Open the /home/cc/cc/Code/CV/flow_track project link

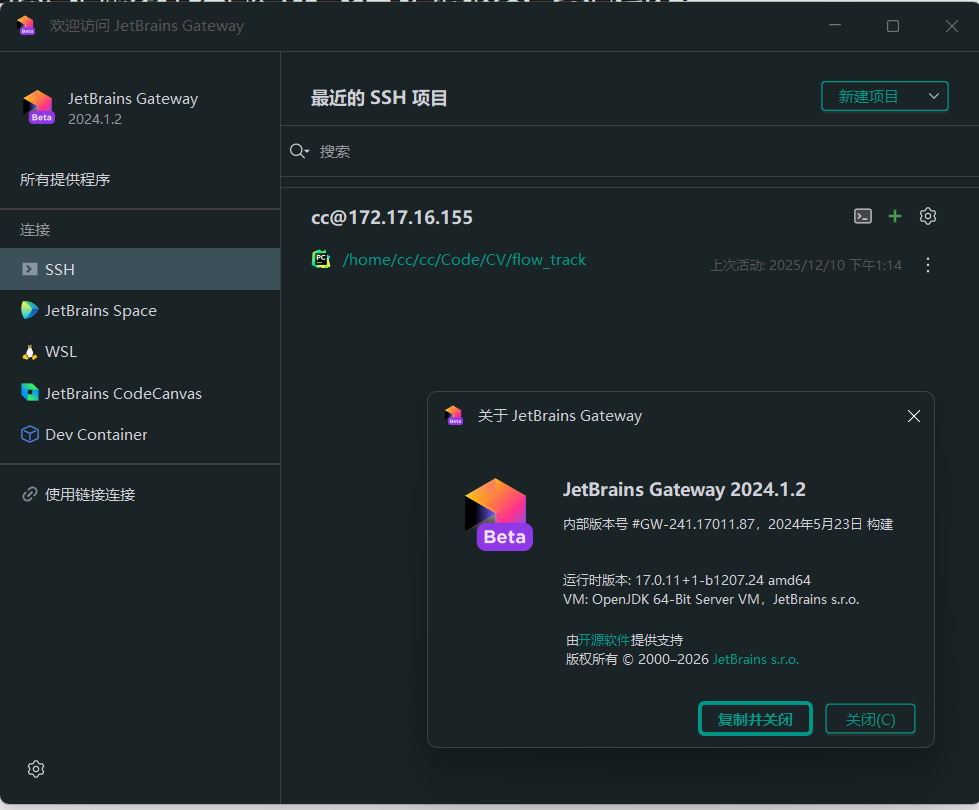coord(464,260)
